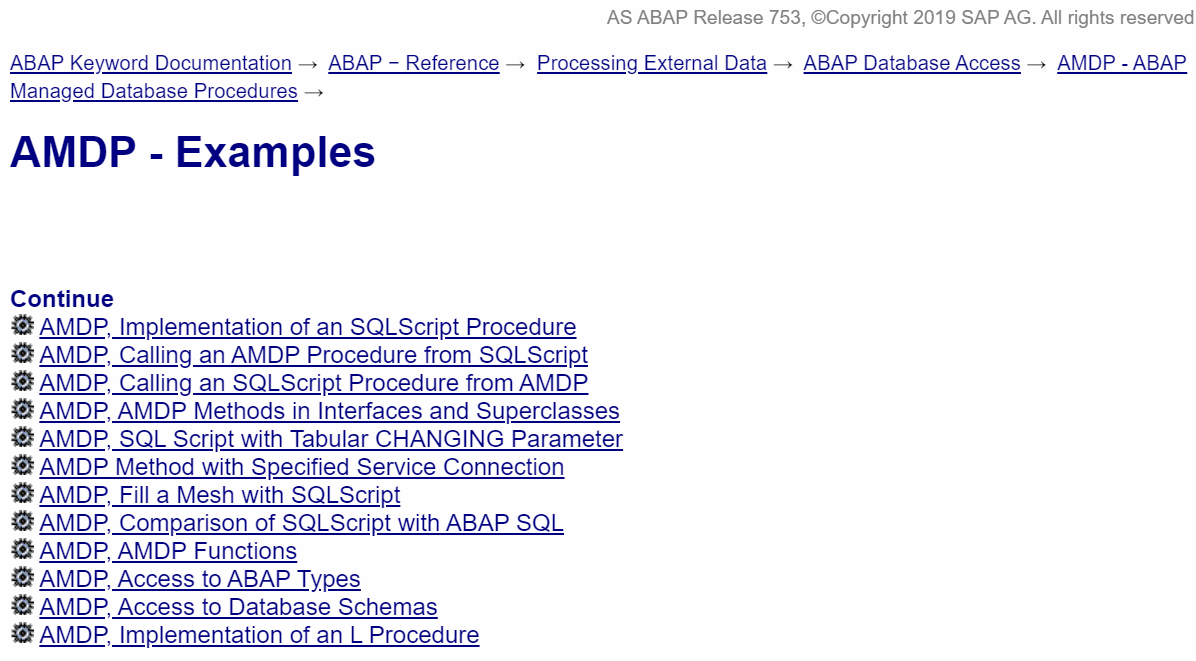Open AMDP Method with Specified Service Connection

302,467
